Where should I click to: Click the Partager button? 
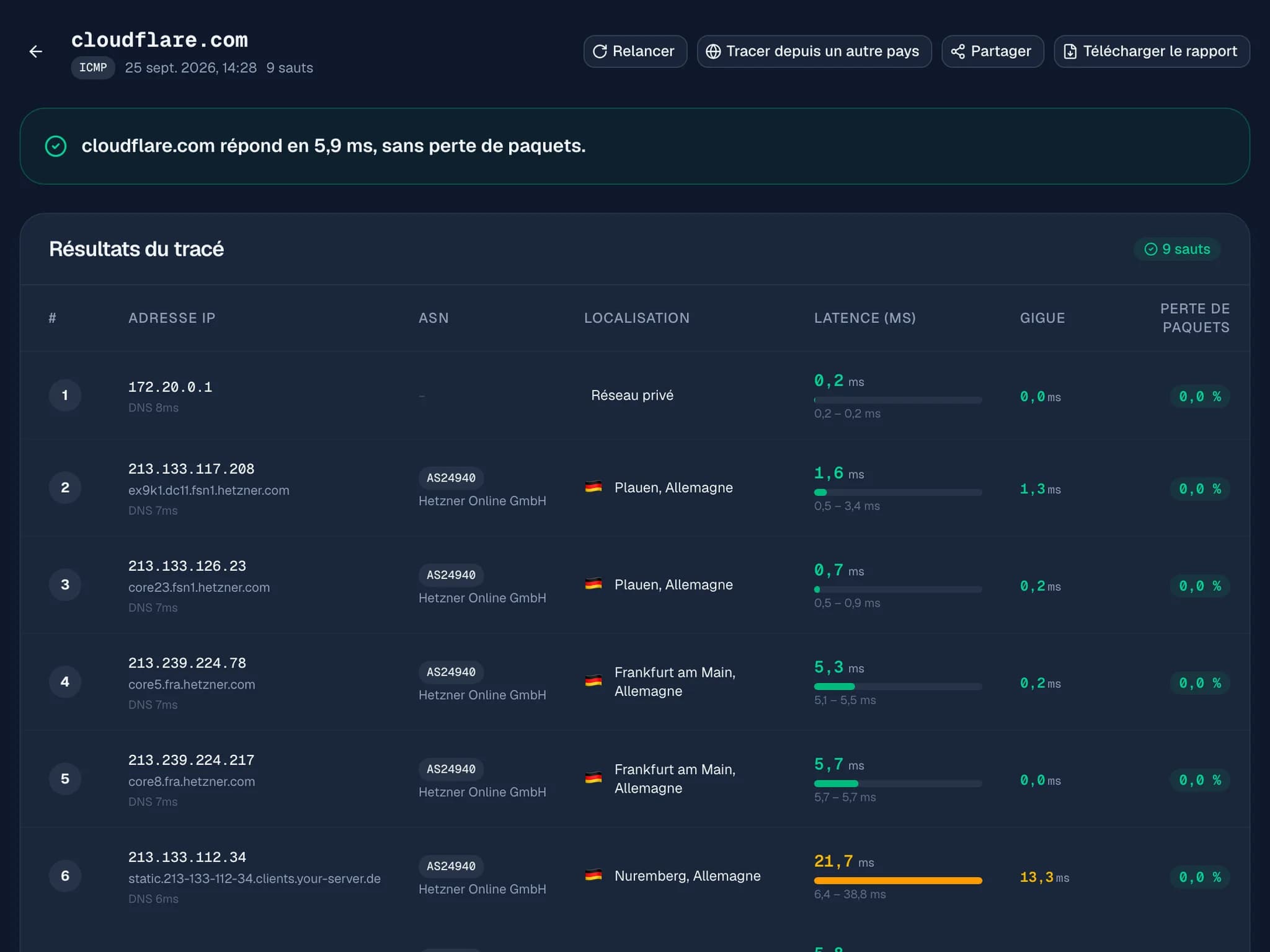(x=992, y=51)
